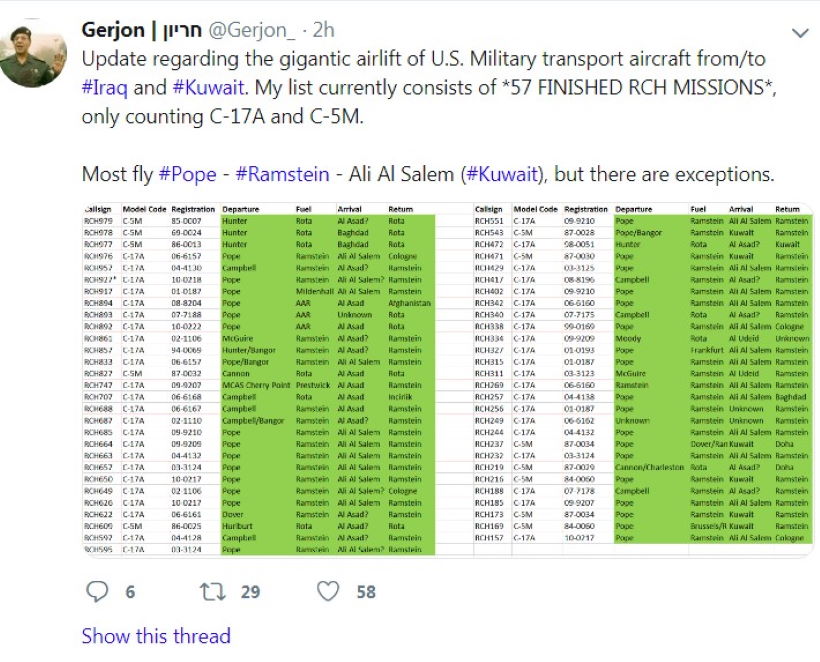This screenshot has height=662, width=820.
Task: View the 6 replies count
Action: pyautogui.click(x=130, y=592)
